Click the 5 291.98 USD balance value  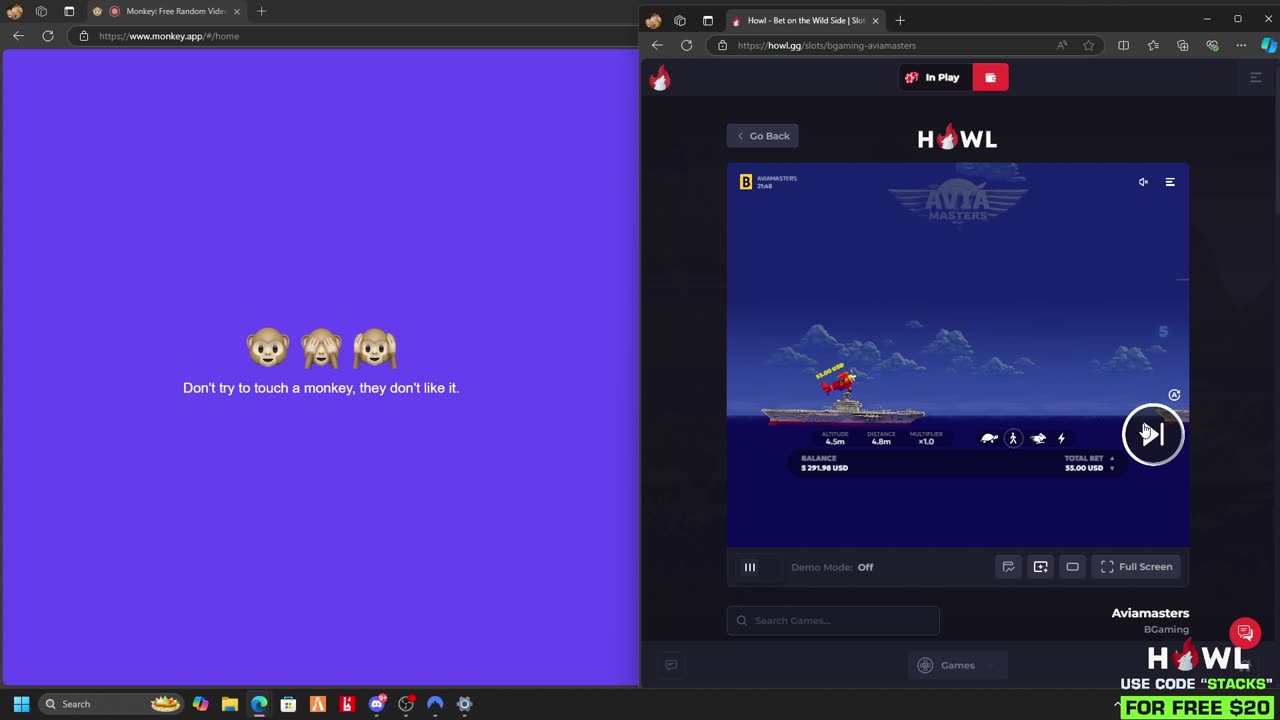(x=824, y=468)
